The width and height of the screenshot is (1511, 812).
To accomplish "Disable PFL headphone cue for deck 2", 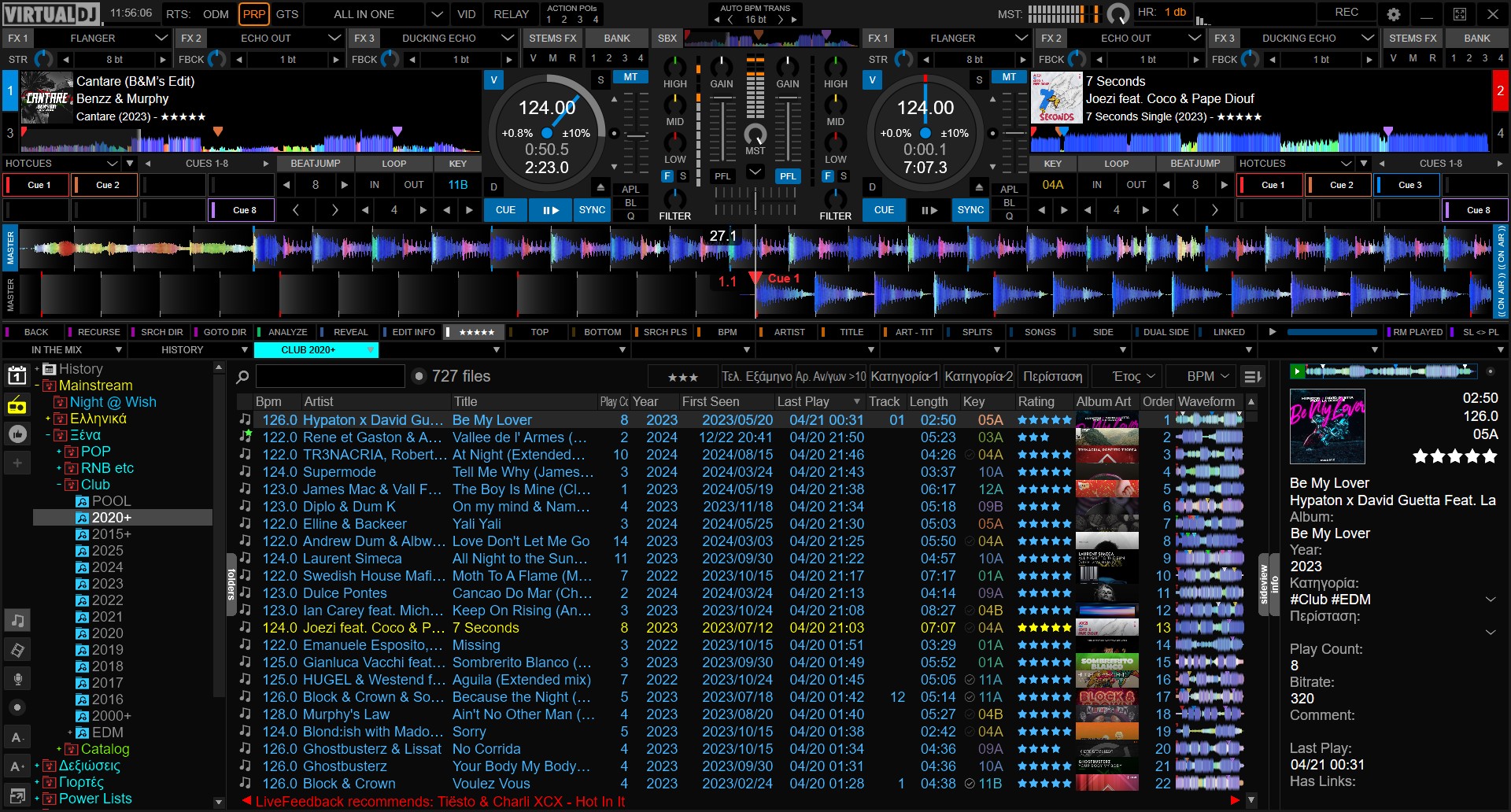I will click(788, 176).
